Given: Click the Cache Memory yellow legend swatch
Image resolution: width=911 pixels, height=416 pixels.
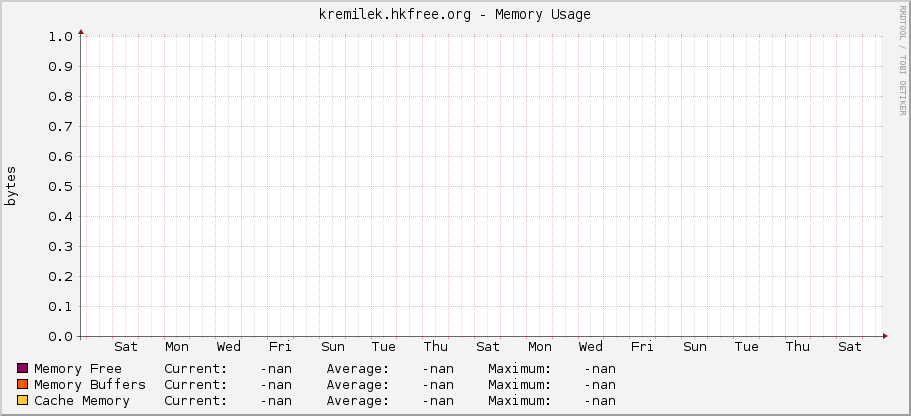Looking at the screenshot, I should pos(23,400).
